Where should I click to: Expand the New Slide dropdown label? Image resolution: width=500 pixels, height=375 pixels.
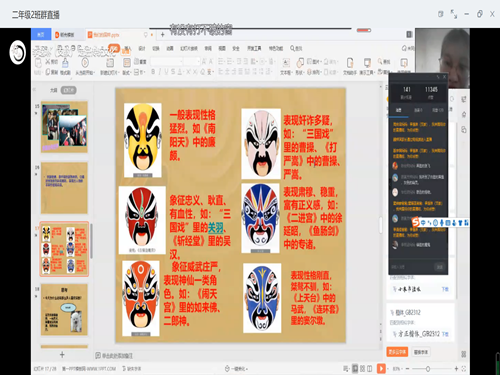point(110,72)
